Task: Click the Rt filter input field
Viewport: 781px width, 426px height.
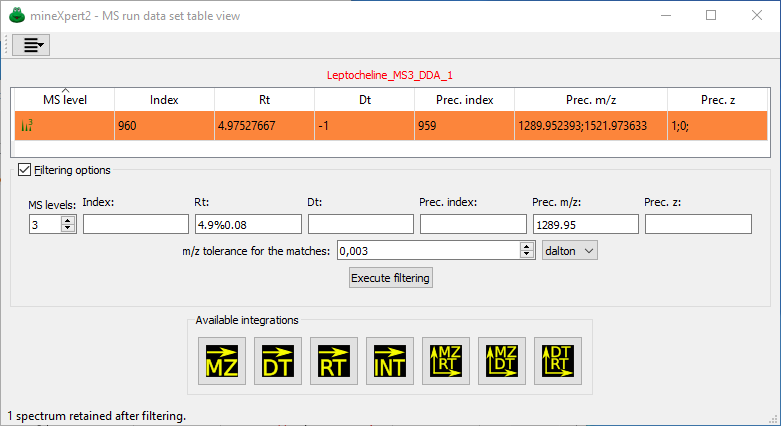Action: [x=247, y=225]
